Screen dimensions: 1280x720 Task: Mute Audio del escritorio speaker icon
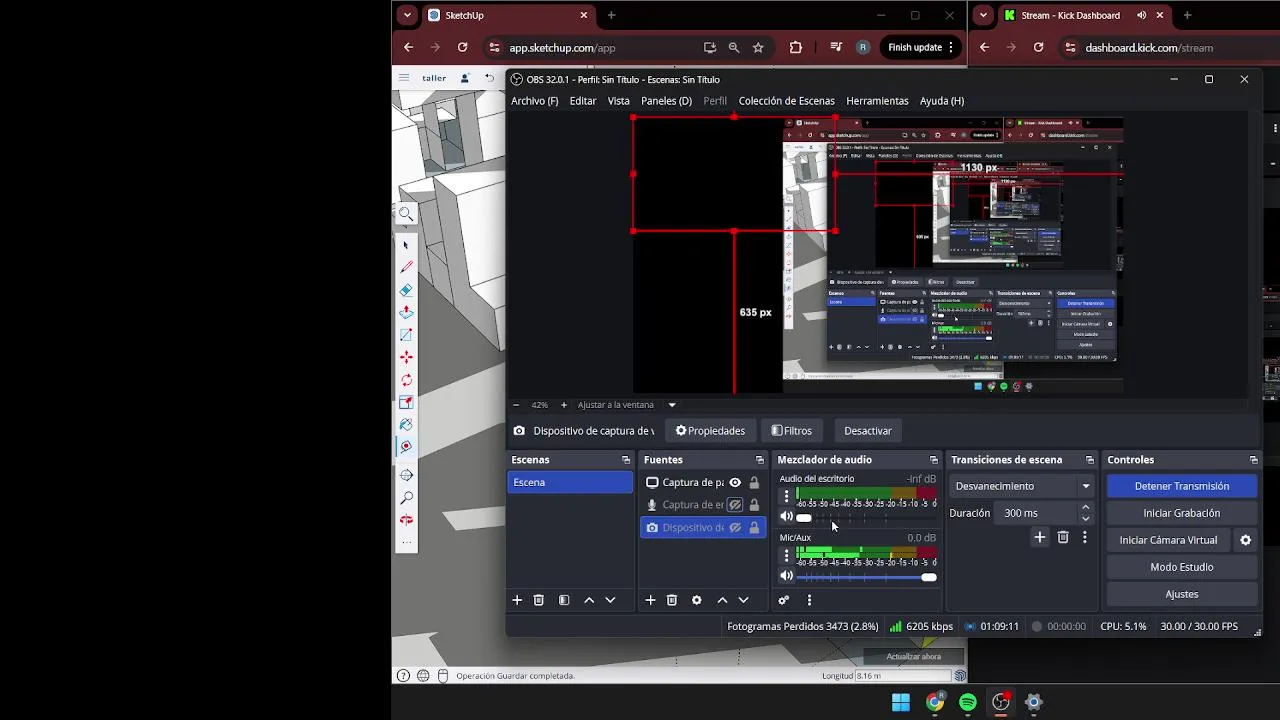[786, 517]
